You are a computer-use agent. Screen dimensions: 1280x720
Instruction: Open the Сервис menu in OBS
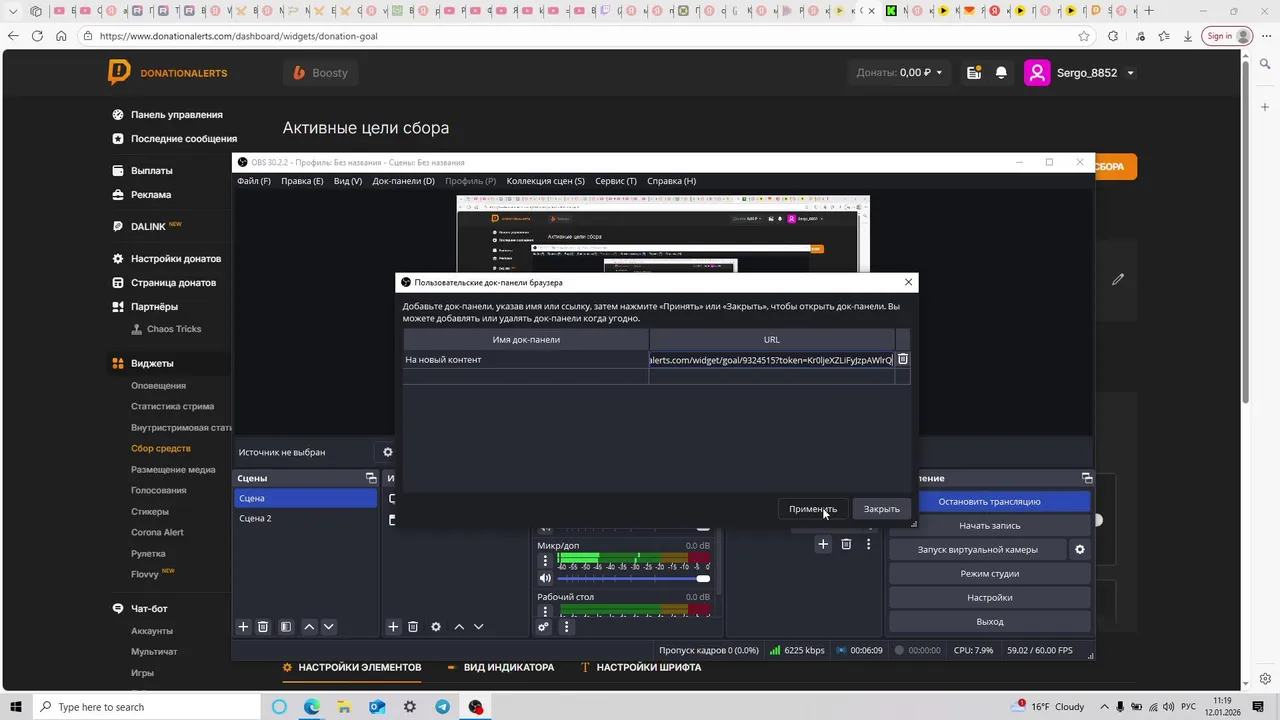615,181
